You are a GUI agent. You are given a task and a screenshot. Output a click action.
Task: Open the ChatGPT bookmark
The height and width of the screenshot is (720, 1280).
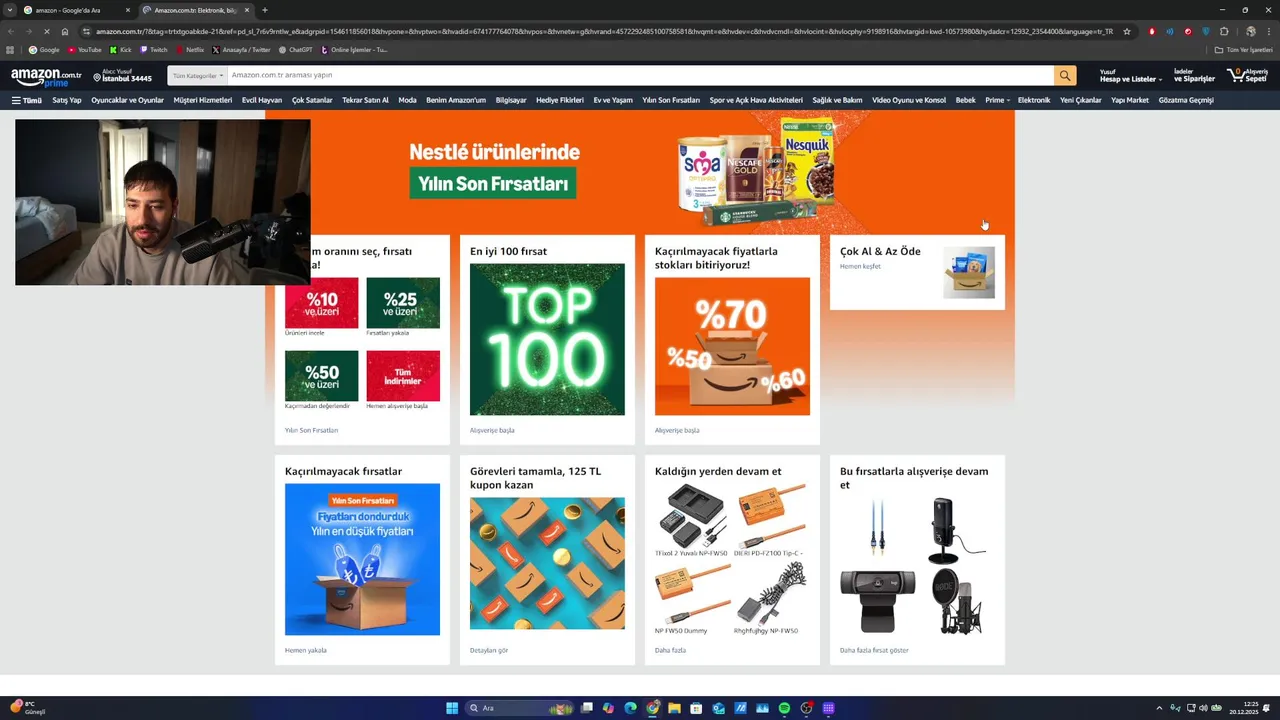[296, 49]
